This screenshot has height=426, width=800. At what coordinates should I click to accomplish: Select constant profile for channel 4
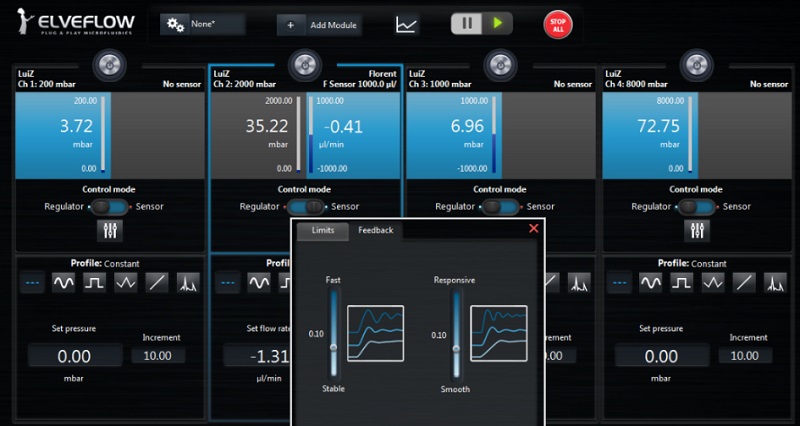click(621, 283)
